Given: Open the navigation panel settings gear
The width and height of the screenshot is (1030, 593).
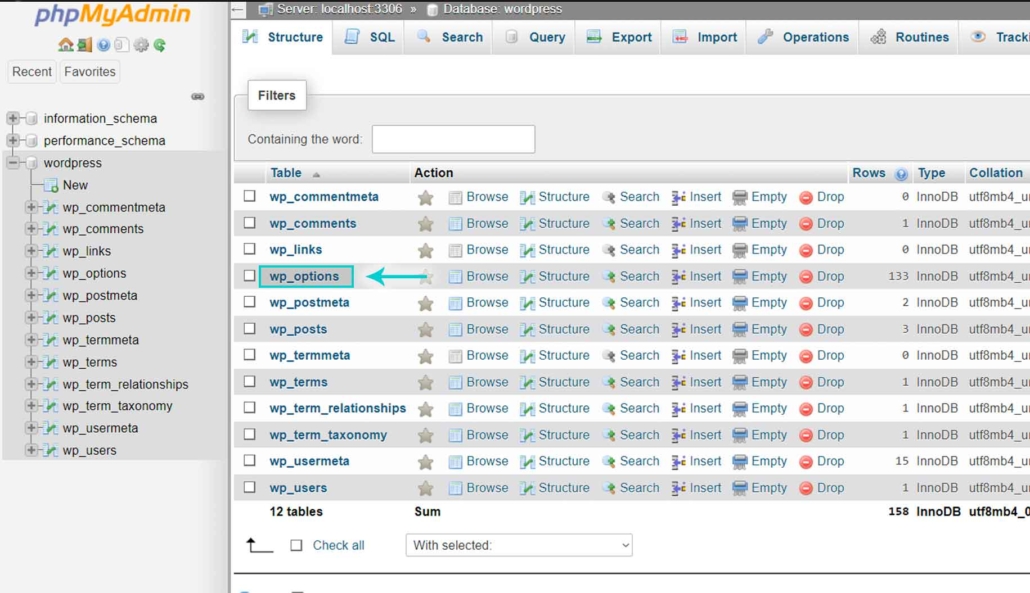Looking at the screenshot, I should click(141, 45).
